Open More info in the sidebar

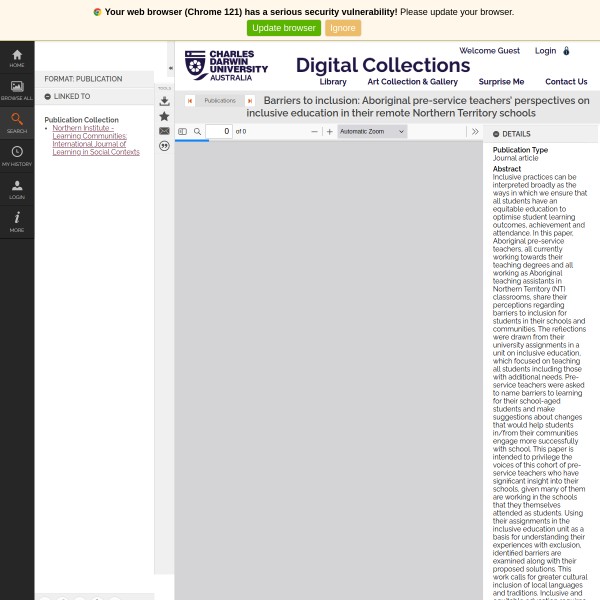click(x=17, y=221)
